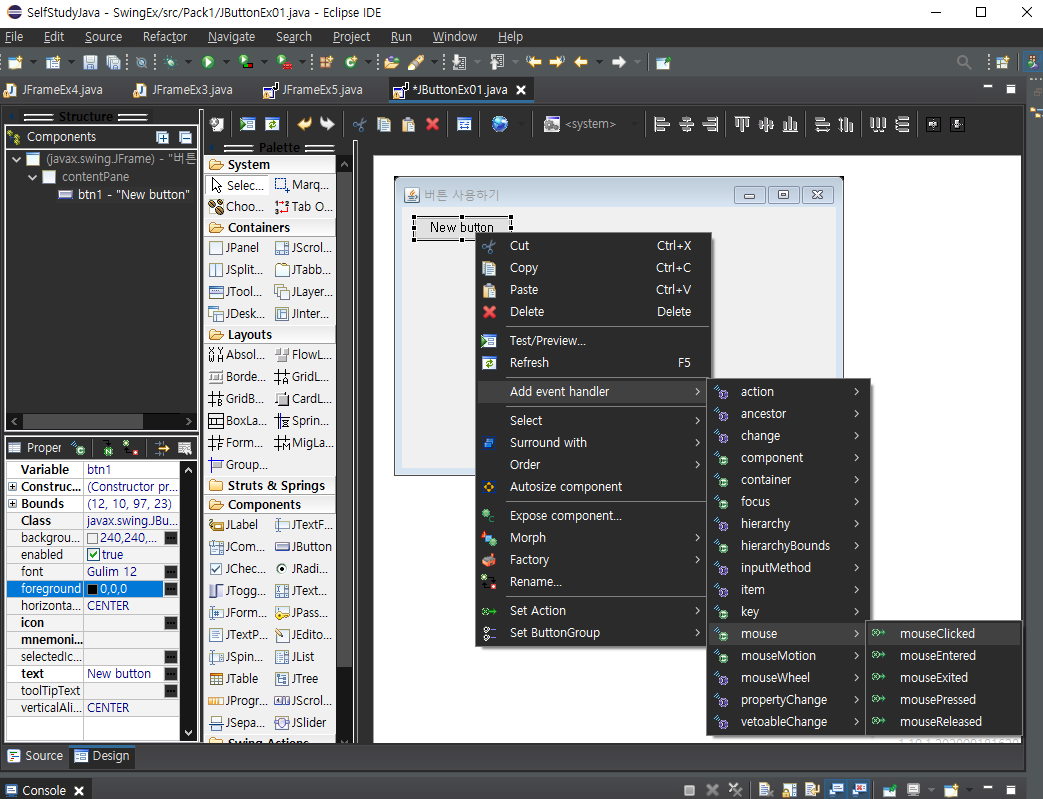Click the Components tree horizontal scrollbar
This screenshot has height=799, width=1043.
coord(83,421)
